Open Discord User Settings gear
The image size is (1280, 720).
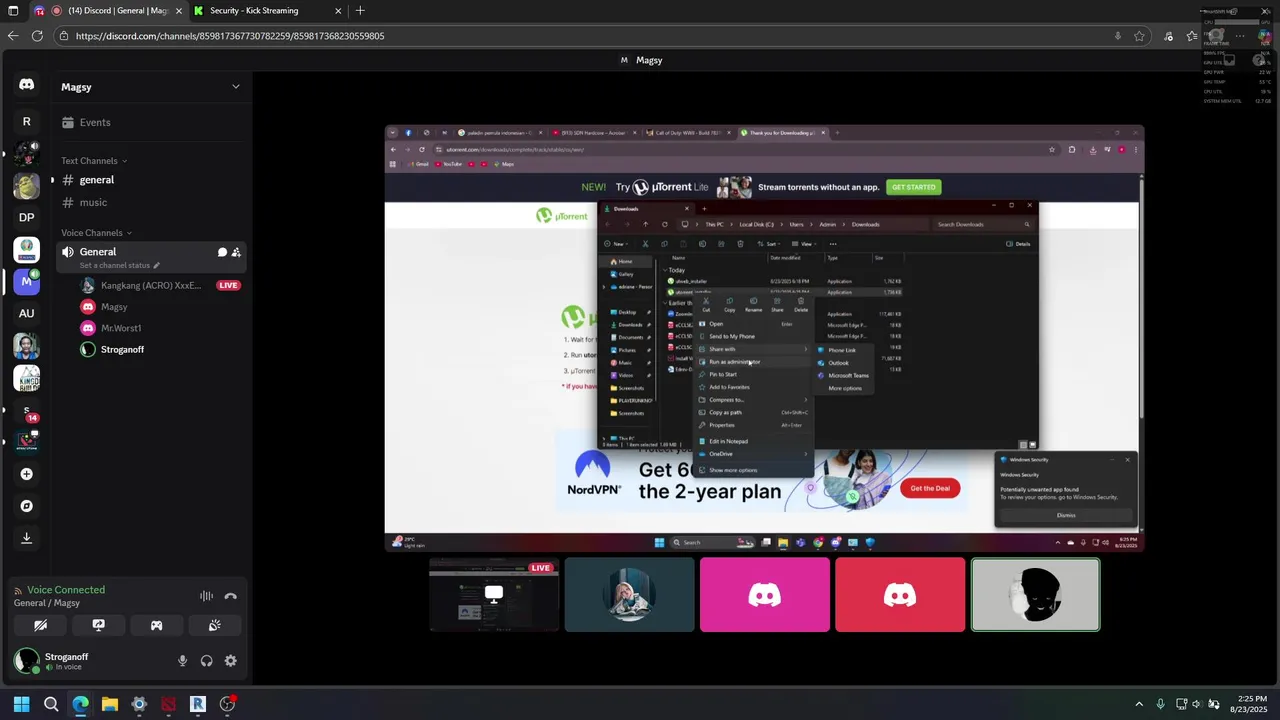pyautogui.click(x=231, y=661)
